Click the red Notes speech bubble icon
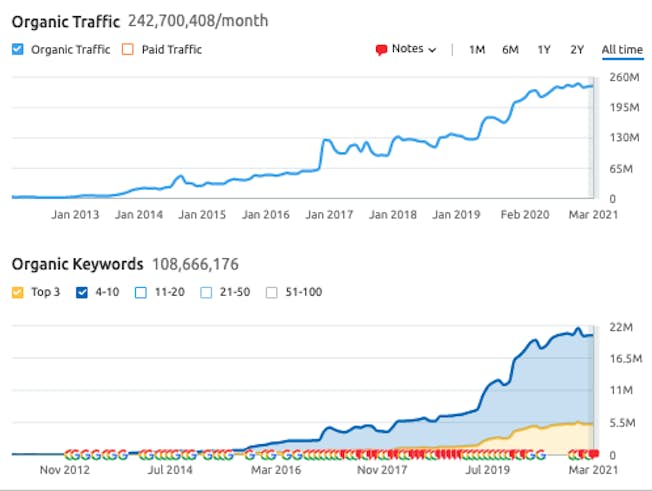Screen dimensions: 652x491 point(381,50)
